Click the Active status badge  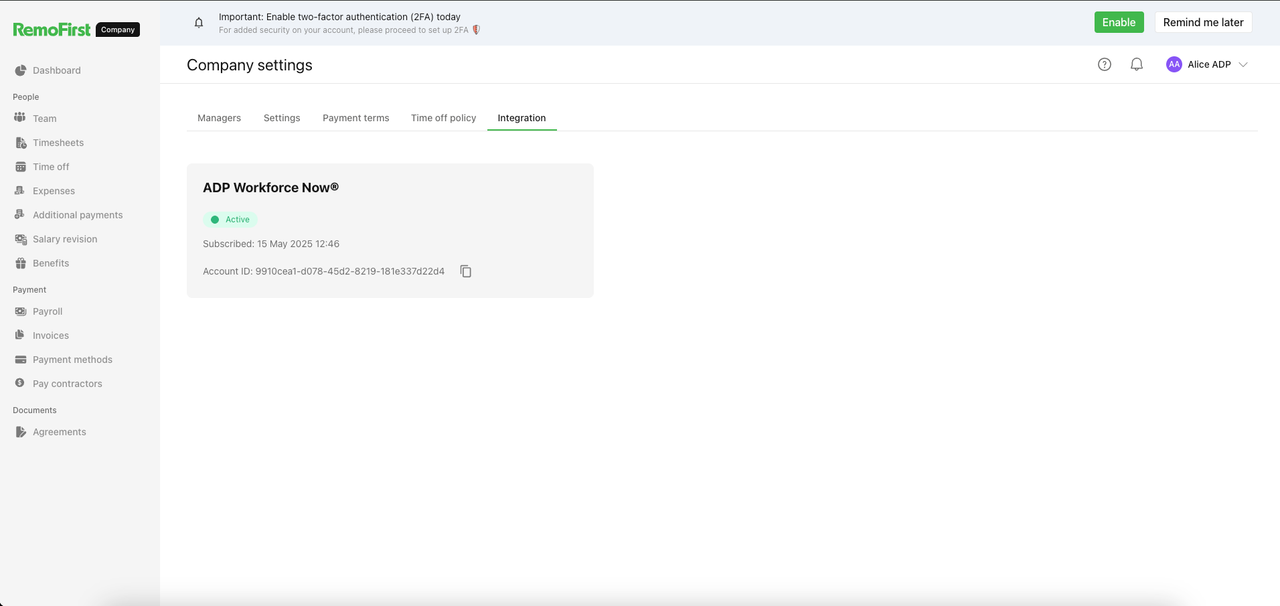pos(230,219)
